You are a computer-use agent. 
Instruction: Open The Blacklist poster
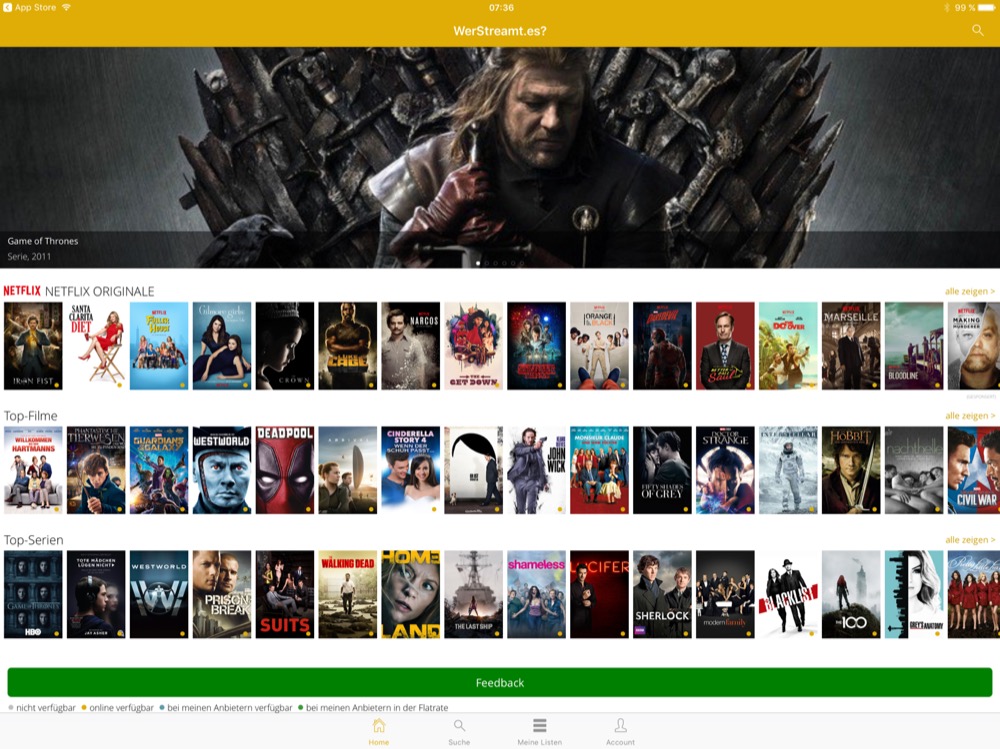pyautogui.click(x=788, y=595)
